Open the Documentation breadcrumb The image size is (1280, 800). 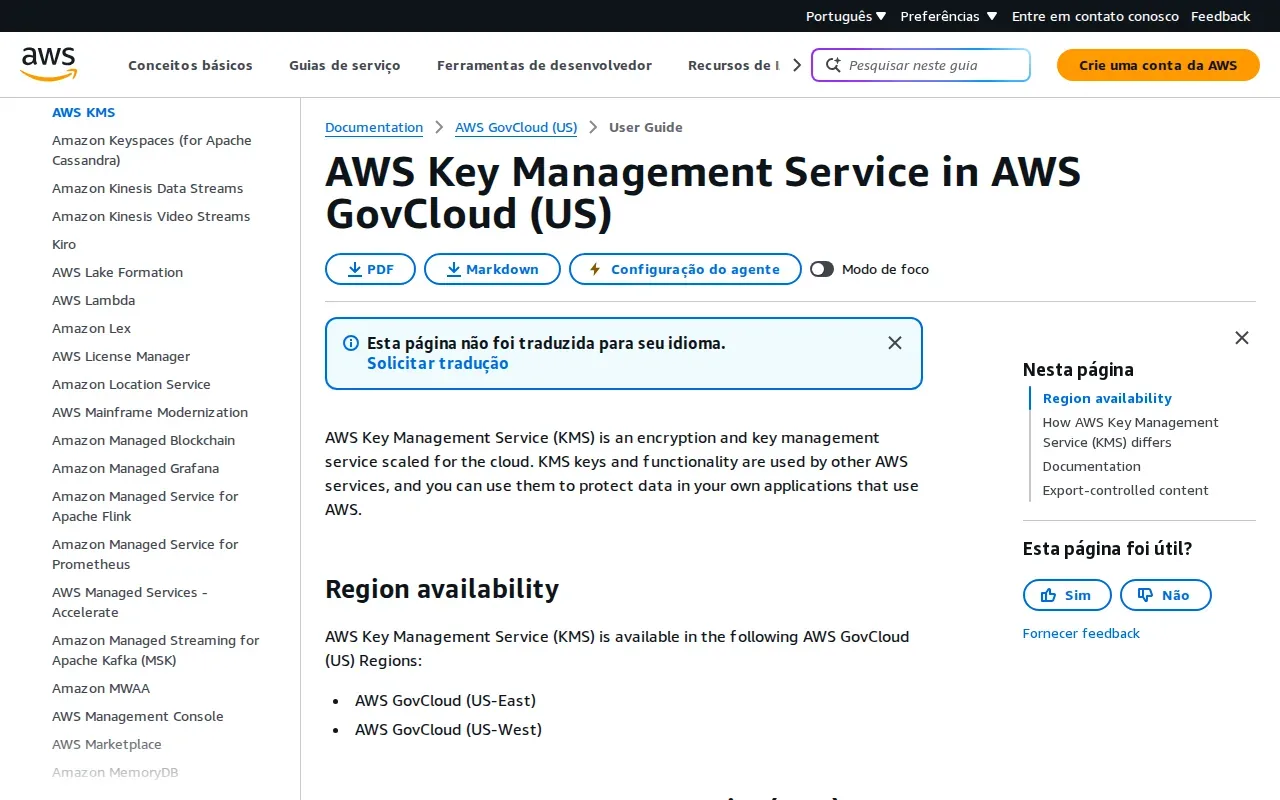tap(374, 127)
